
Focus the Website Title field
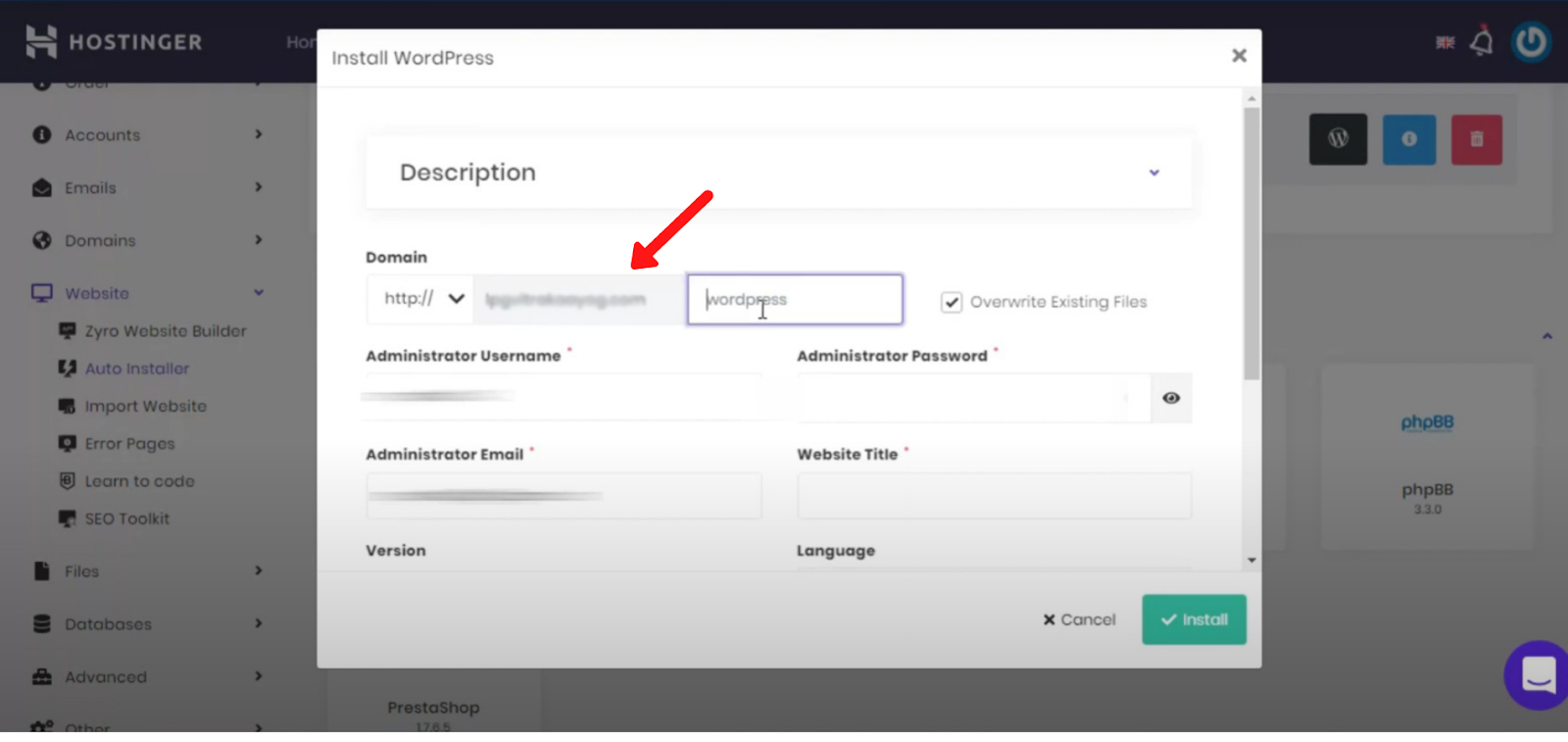[x=995, y=496]
